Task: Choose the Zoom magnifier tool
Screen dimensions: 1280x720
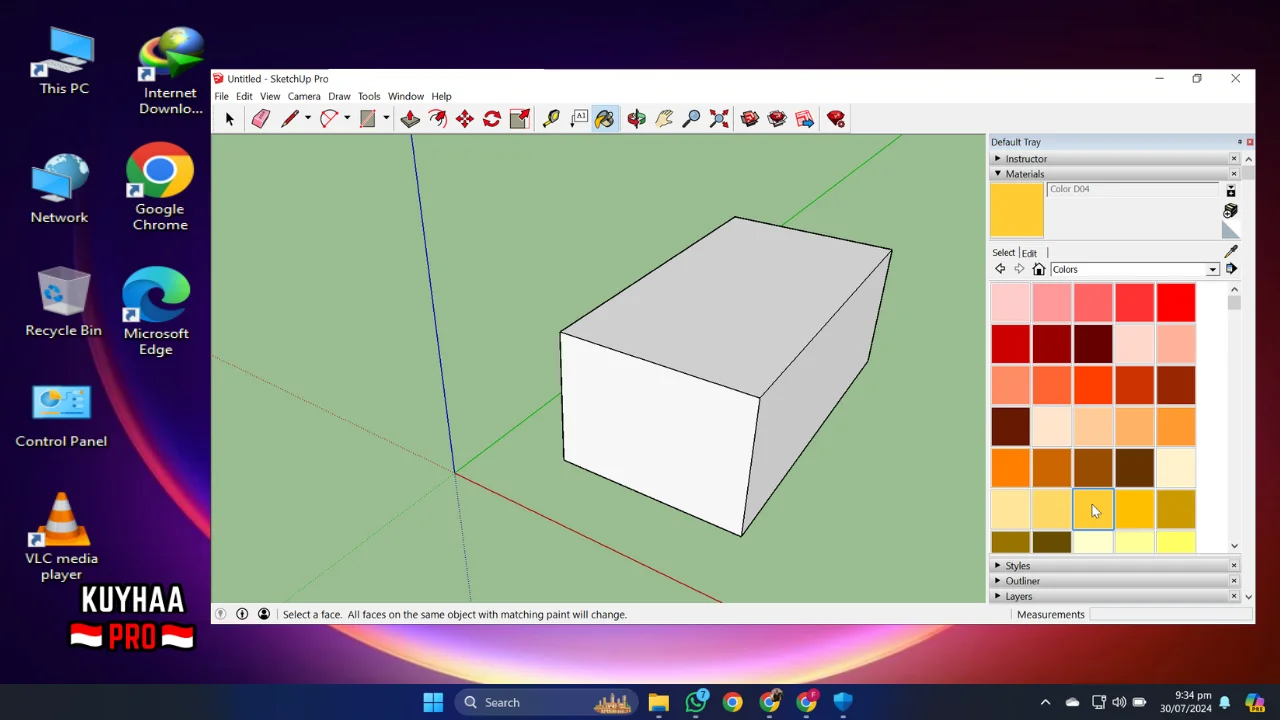Action: tap(691, 119)
